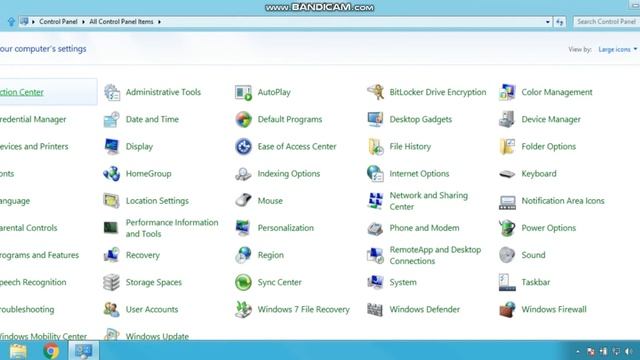Open the Speech Recognition link
The height and width of the screenshot is (360, 640).
pos(33,282)
